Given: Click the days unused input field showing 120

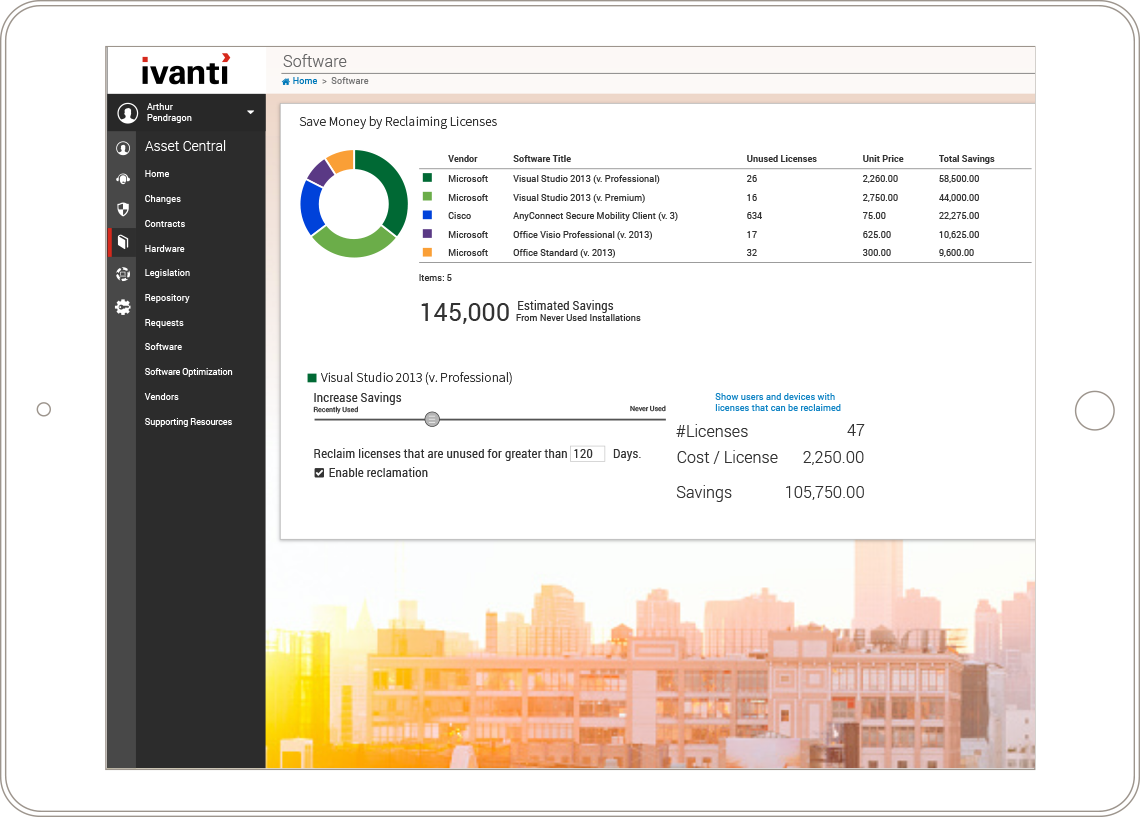Looking at the screenshot, I should [x=587, y=454].
